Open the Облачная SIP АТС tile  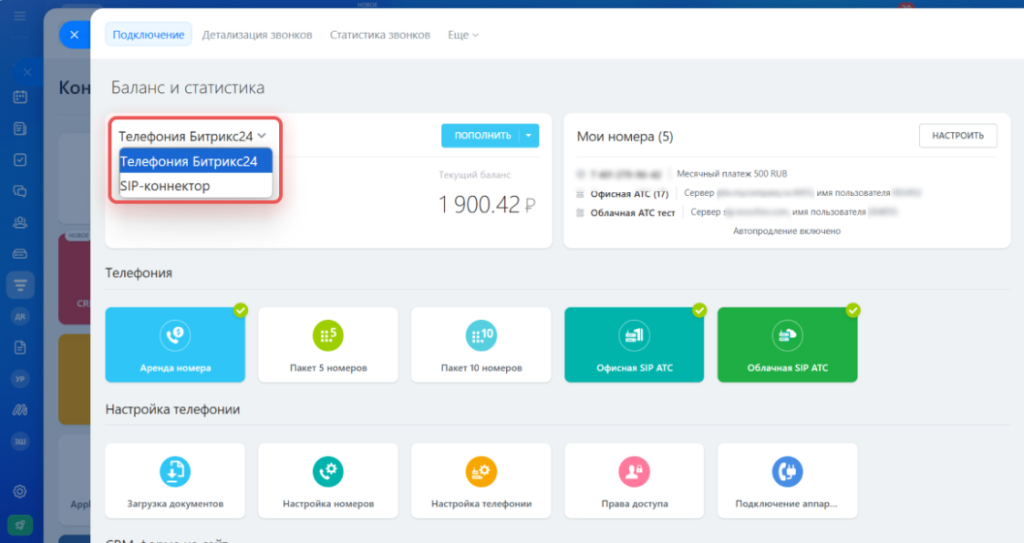pyautogui.click(x=787, y=345)
